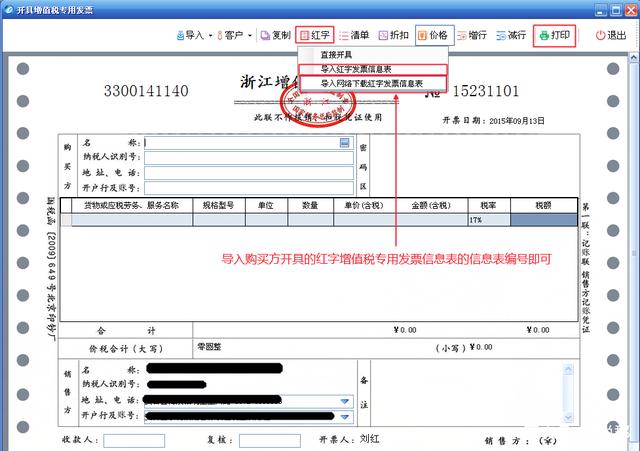Click the 导入 (Import) toolbar icon
640x451 pixels.
(191, 35)
